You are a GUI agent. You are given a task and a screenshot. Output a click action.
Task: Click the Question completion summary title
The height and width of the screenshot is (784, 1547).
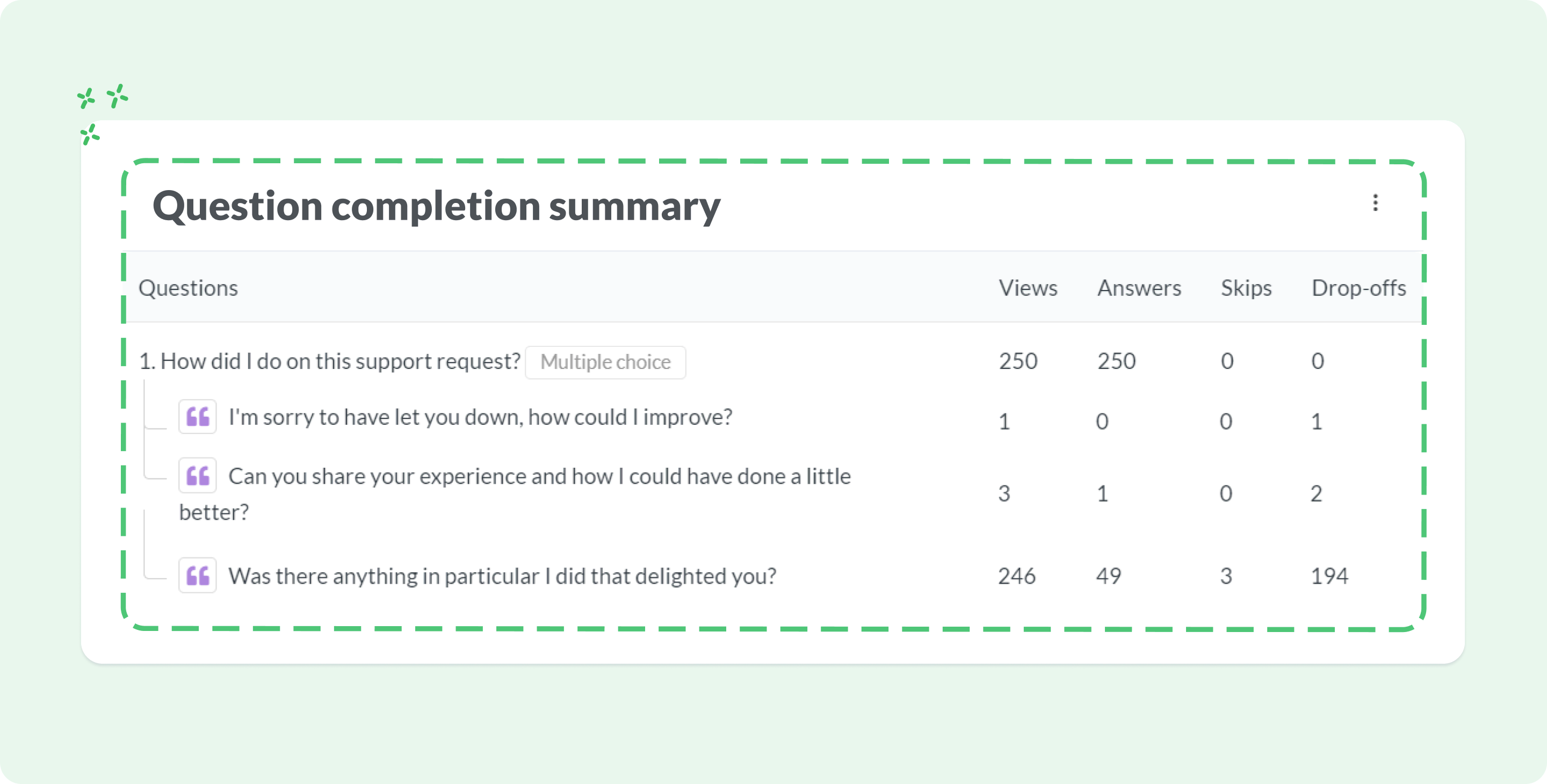pos(437,206)
